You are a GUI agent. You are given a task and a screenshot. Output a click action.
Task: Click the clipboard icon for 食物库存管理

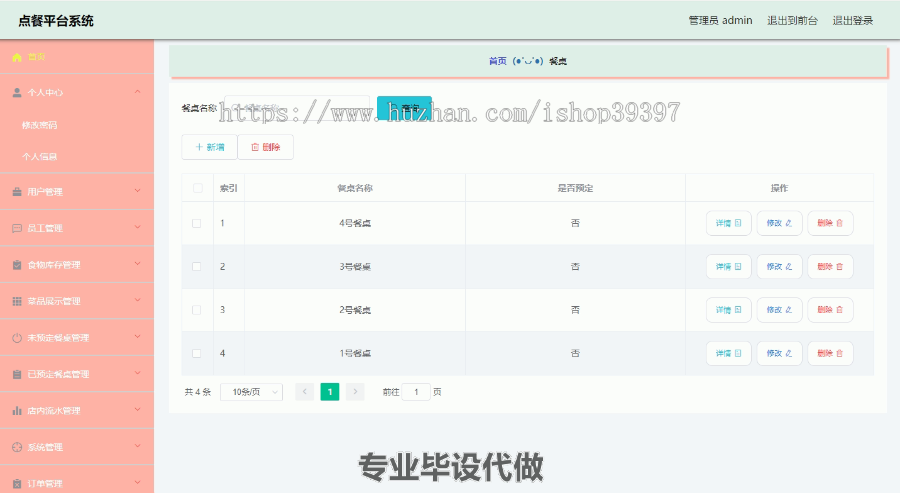point(17,265)
